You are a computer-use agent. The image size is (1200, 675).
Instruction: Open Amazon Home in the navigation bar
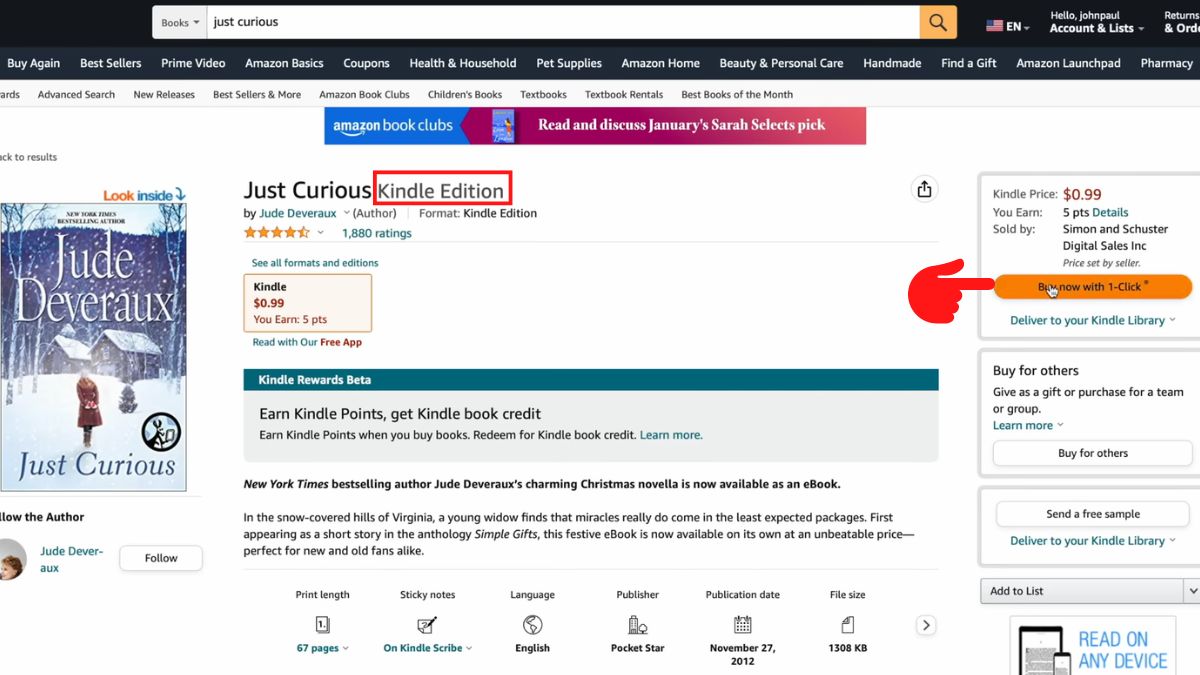(661, 63)
